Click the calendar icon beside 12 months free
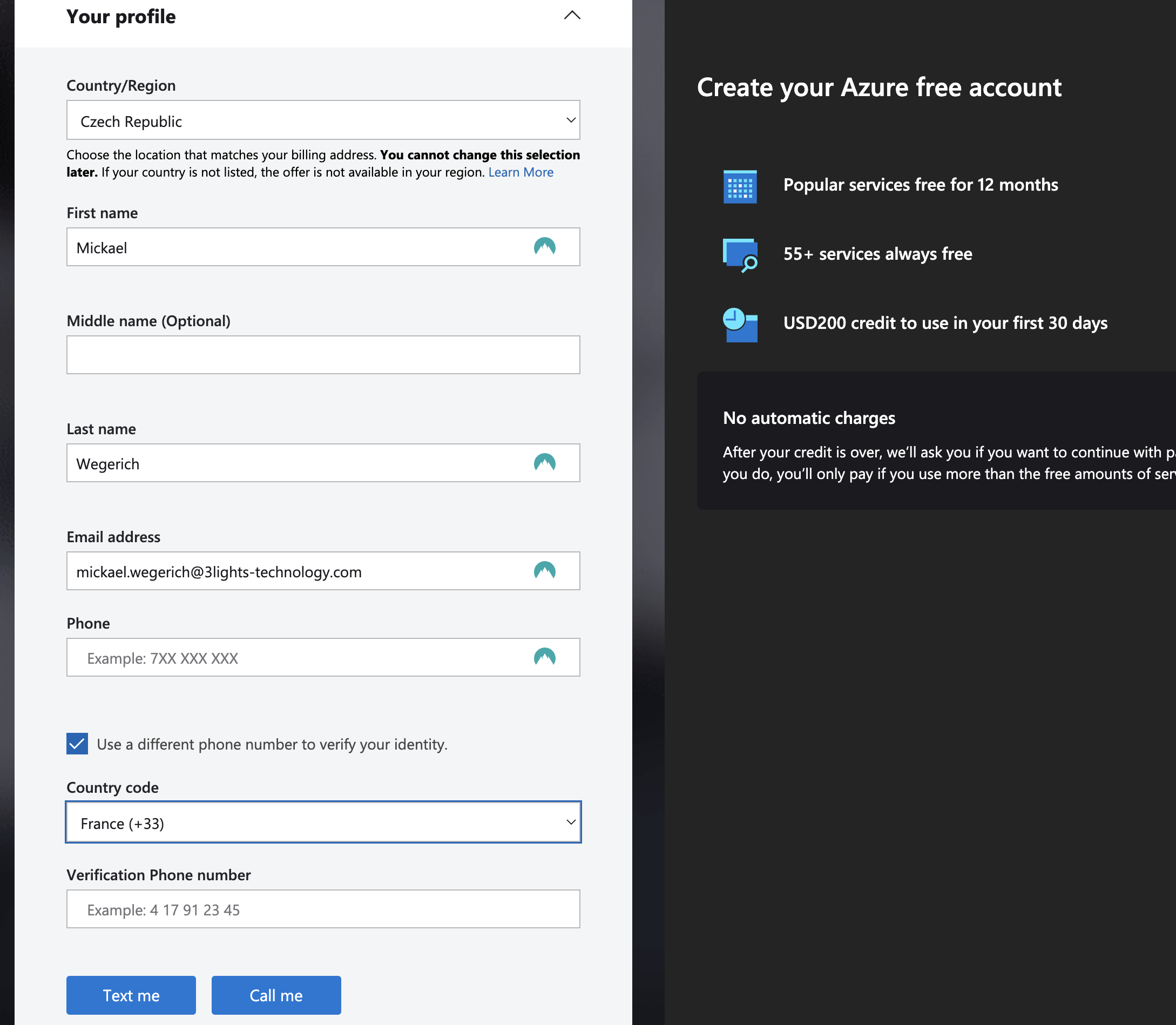Image resolution: width=1176 pixels, height=1025 pixels. point(740,186)
